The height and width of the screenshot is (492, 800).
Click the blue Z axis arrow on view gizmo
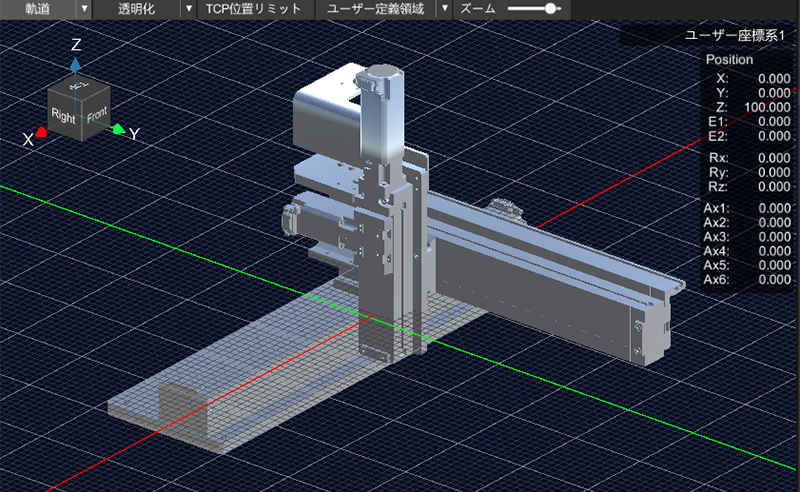[x=76, y=64]
